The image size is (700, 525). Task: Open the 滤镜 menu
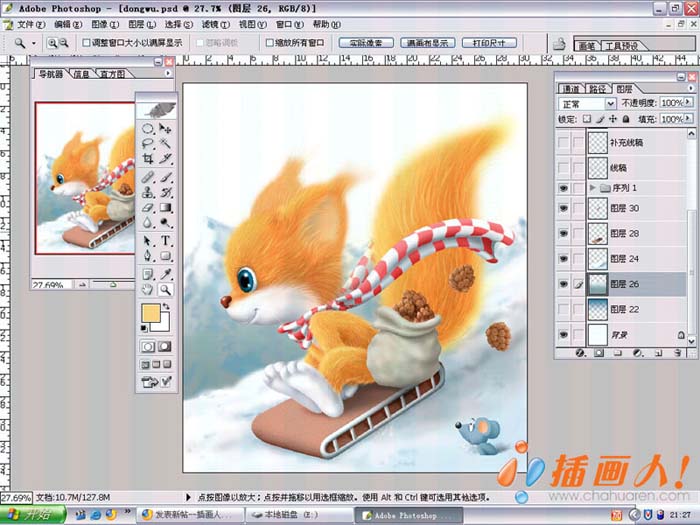pyautogui.click(x=216, y=25)
